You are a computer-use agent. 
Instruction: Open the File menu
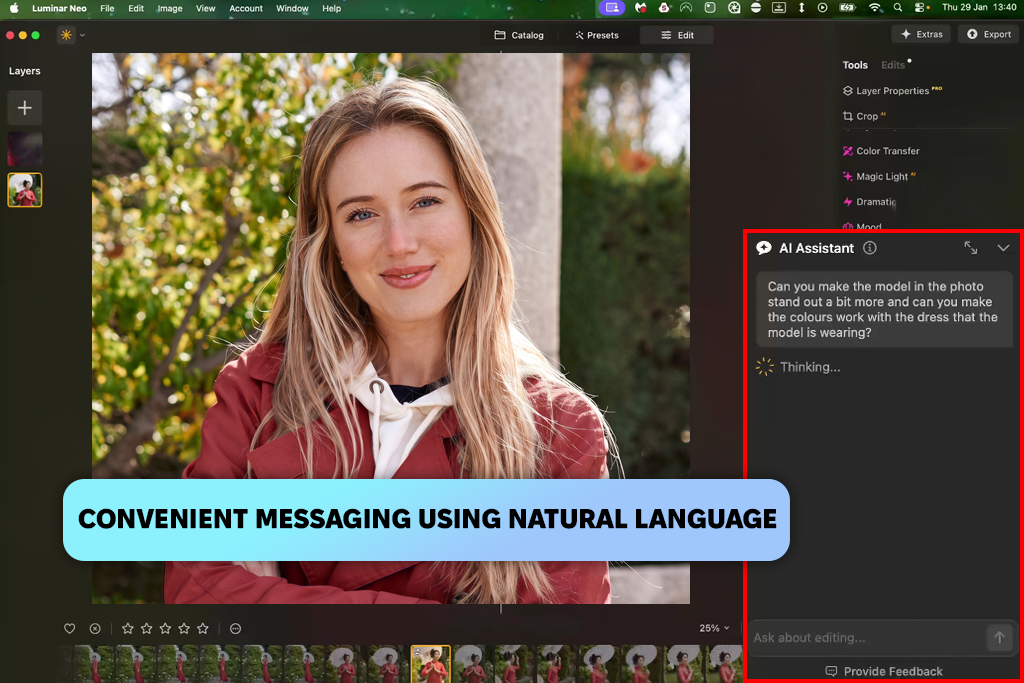click(x=107, y=8)
